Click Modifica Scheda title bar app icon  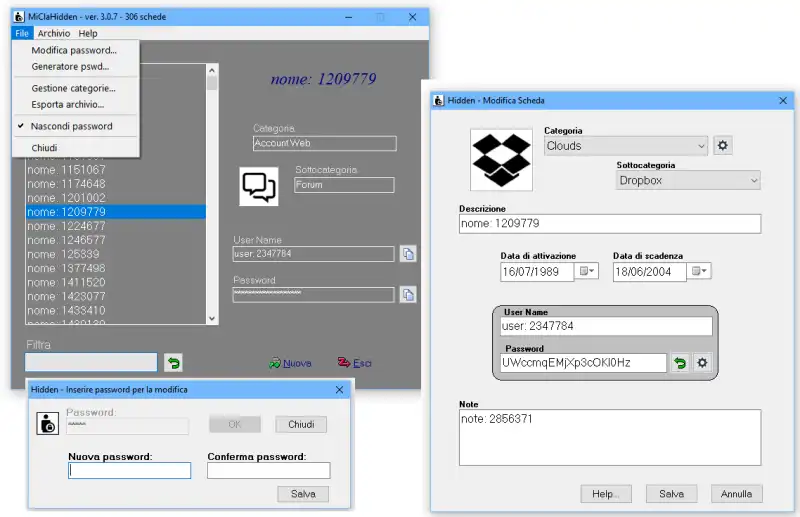pyautogui.click(x=439, y=101)
